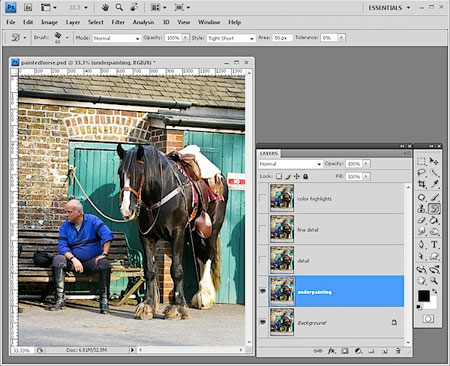The width and height of the screenshot is (450, 366).
Task: Open the layer blend mode Normal dropdown
Action: 290,164
